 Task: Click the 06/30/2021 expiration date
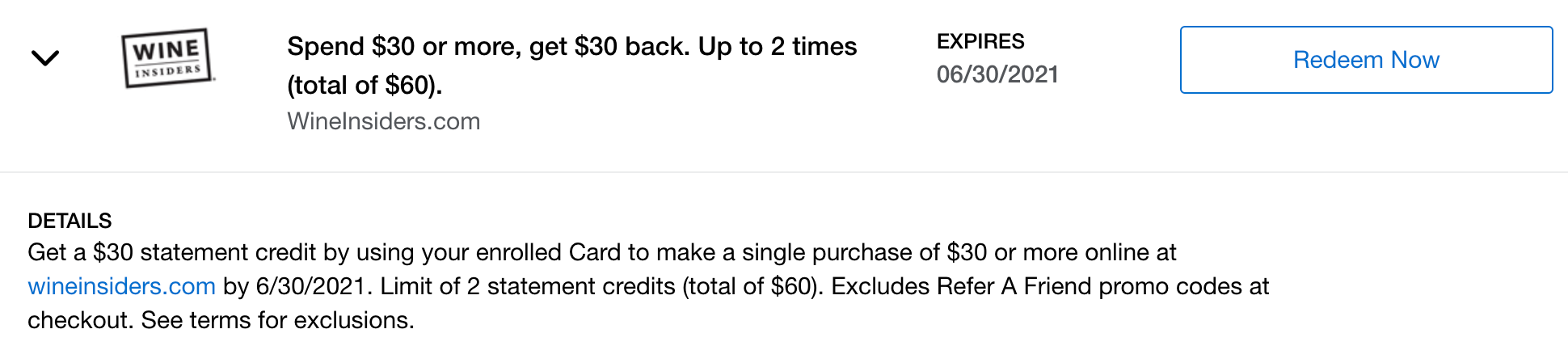pyautogui.click(x=997, y=74)
